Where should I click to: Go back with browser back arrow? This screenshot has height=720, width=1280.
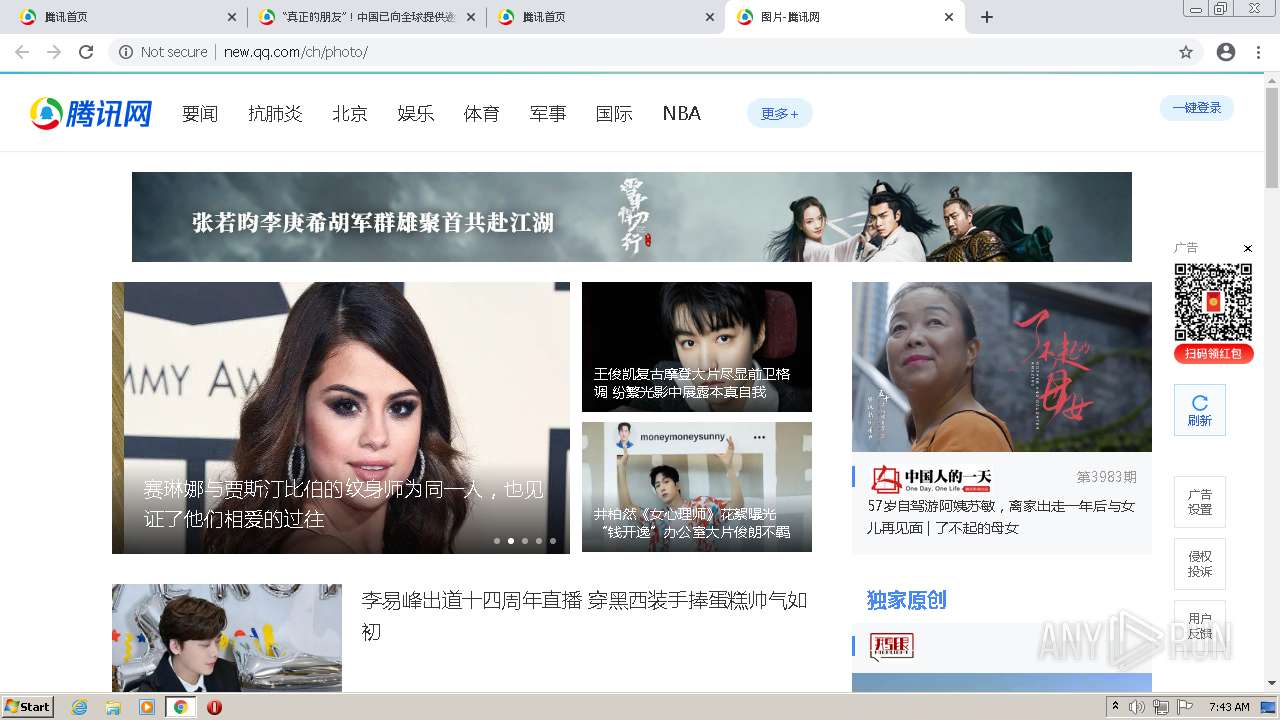coord(22,52)
